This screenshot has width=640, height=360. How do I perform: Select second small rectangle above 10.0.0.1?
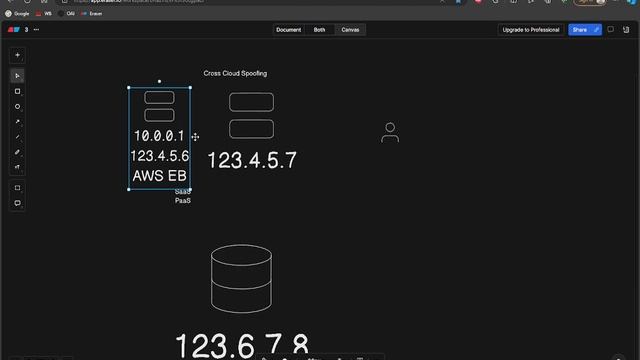pyautogui.click(x=159, y=115)
